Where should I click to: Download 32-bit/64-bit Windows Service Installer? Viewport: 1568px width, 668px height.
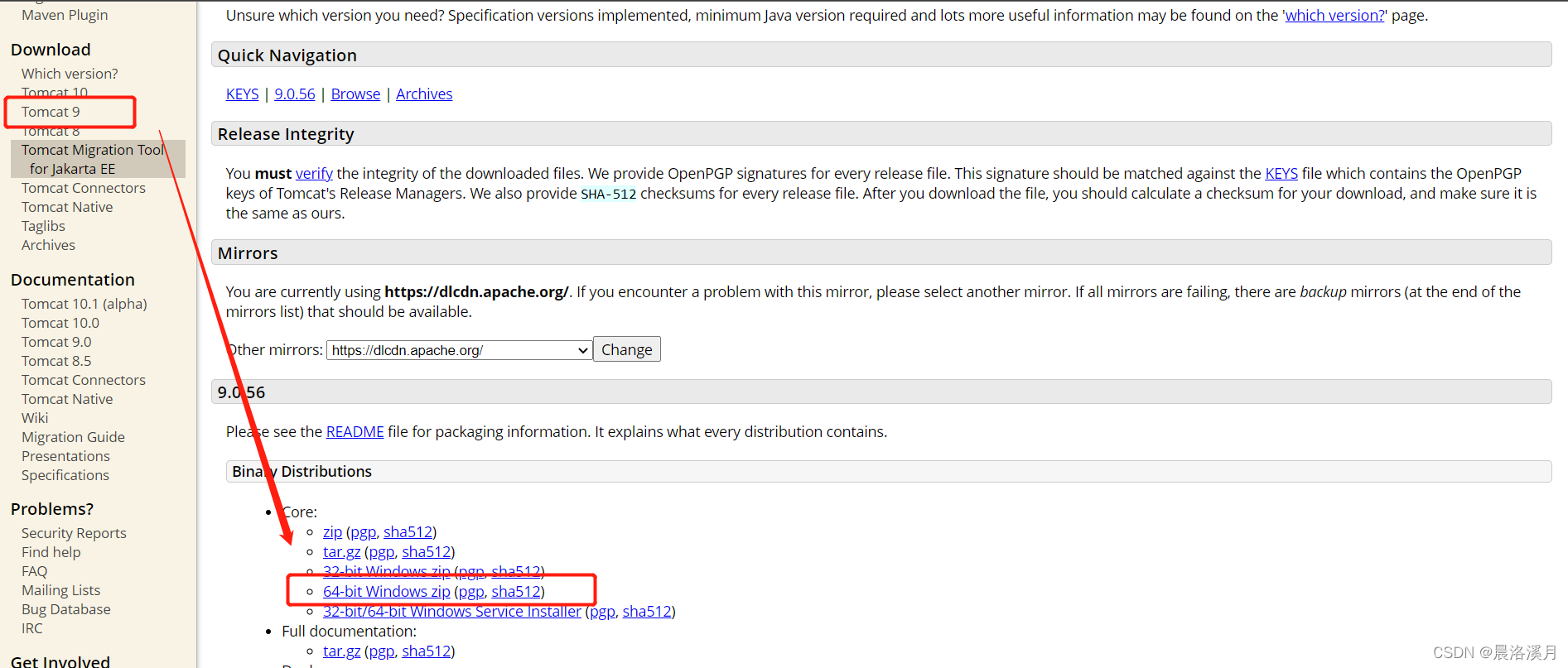tap(452, 612)
